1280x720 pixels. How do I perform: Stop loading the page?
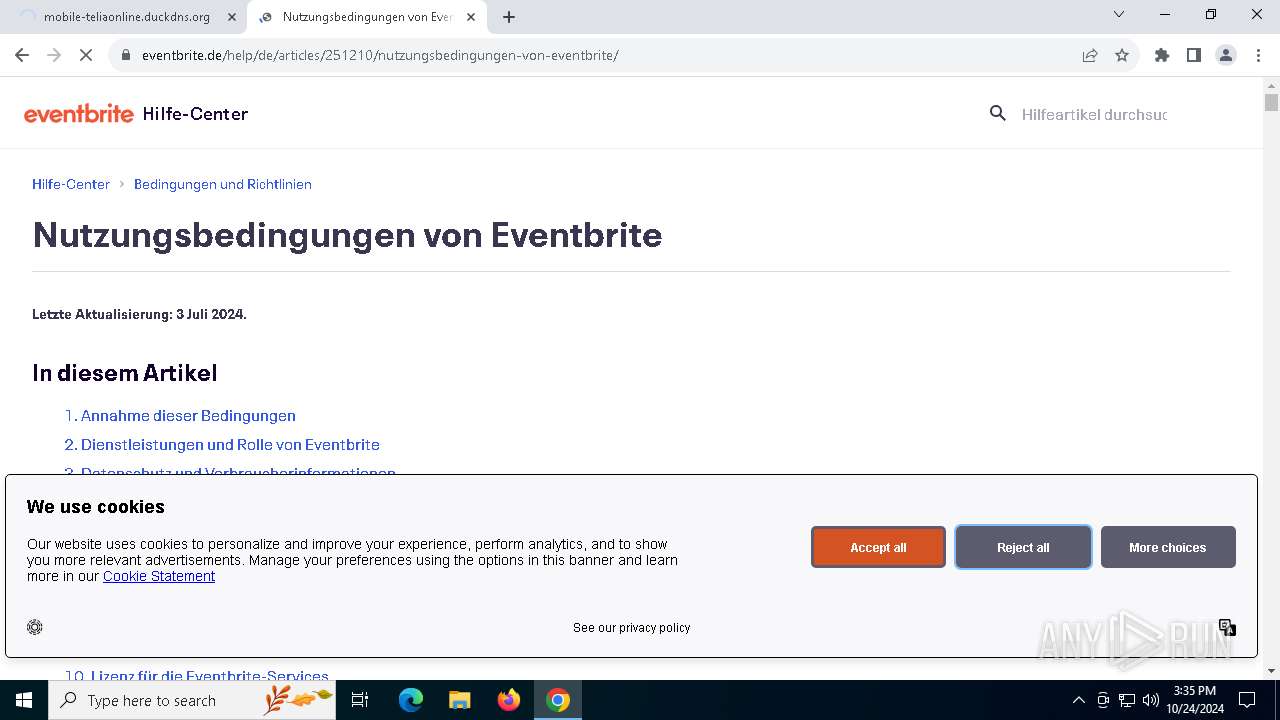(x=86, y=55)
